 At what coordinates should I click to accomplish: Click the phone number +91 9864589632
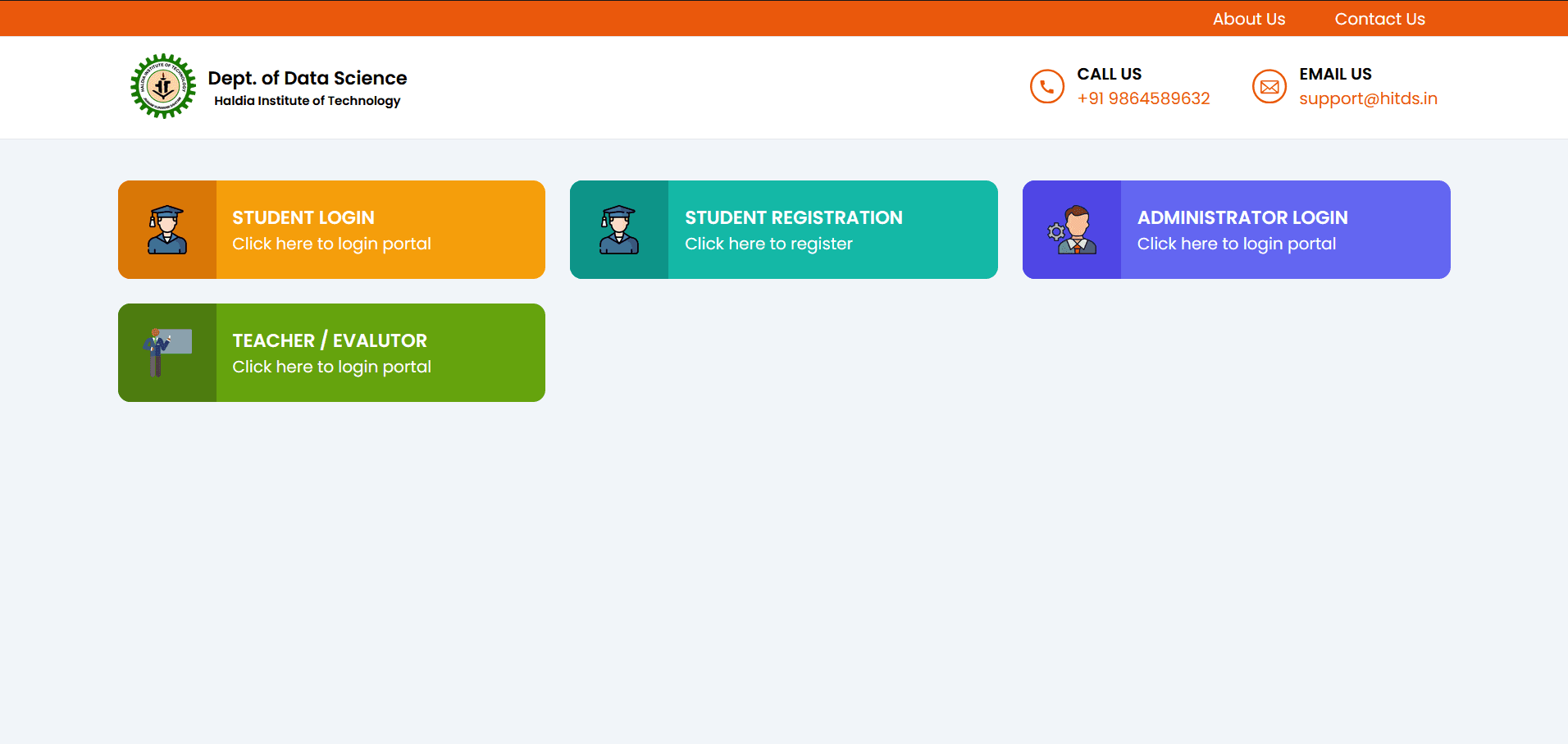1143,98
